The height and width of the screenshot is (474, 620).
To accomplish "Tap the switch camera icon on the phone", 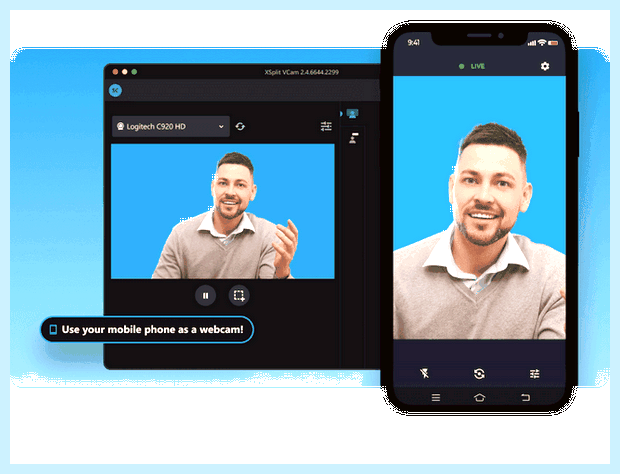I will pos(479,374).
